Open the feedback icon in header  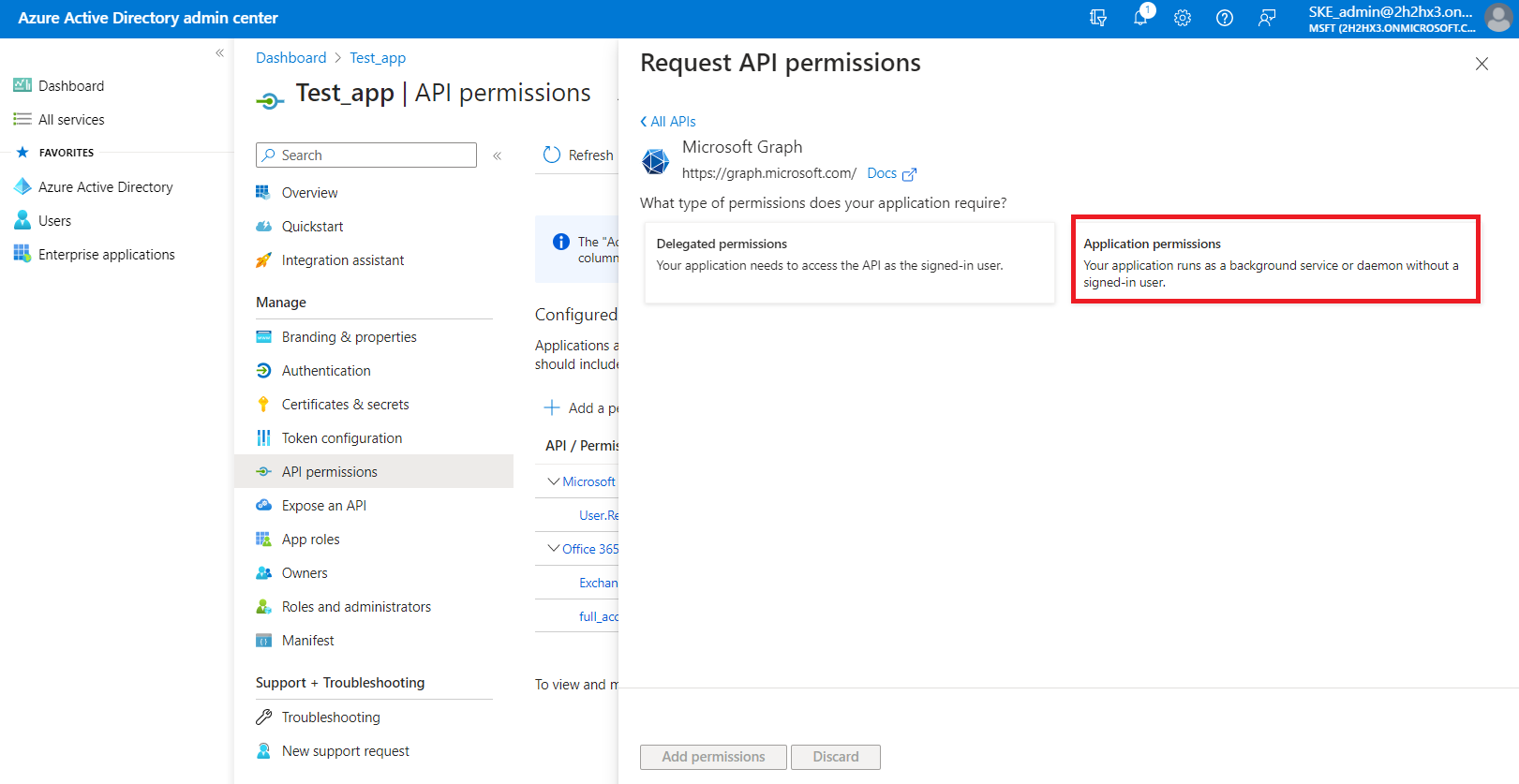(x=1267, y=18)
